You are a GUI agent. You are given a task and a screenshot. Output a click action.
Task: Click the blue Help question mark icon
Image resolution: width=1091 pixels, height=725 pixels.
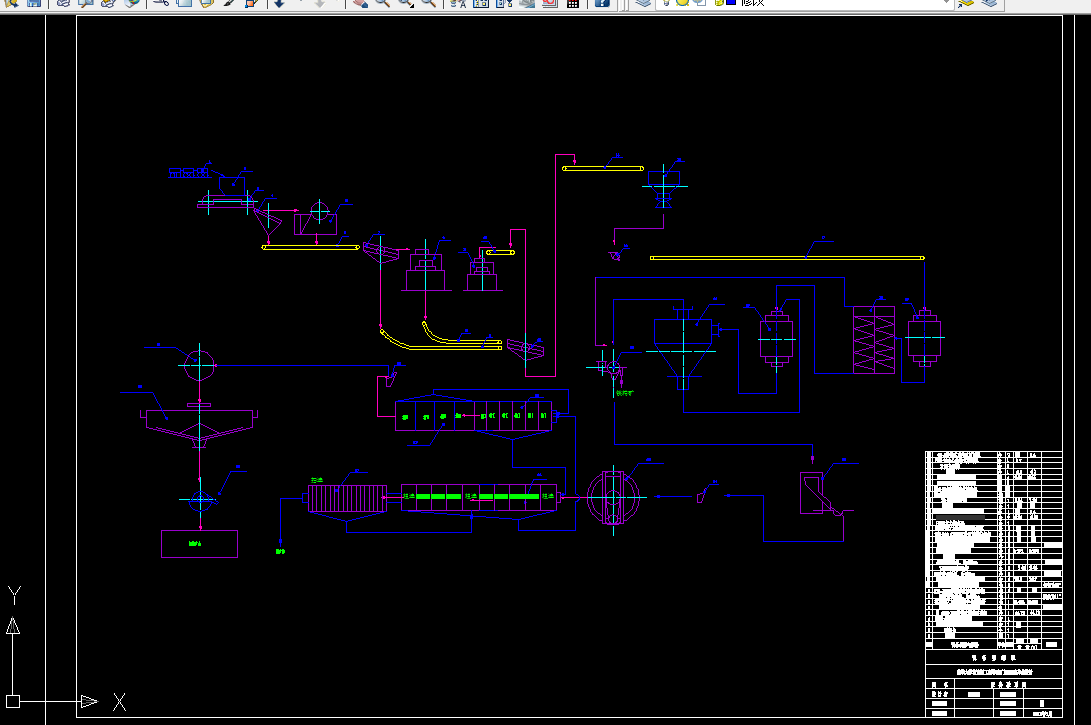click(603, 3)
